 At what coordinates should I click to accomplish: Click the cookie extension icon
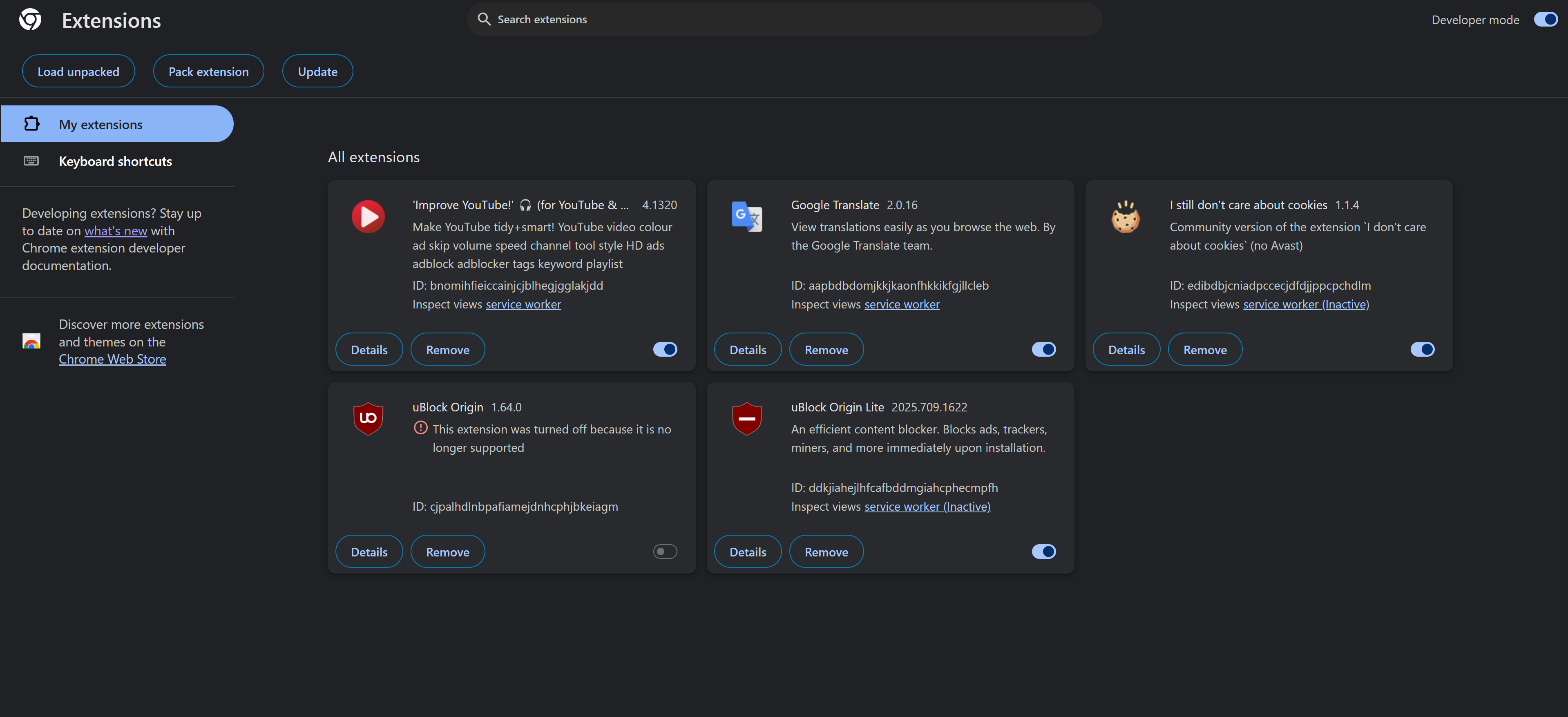[x=1126, y=217]
